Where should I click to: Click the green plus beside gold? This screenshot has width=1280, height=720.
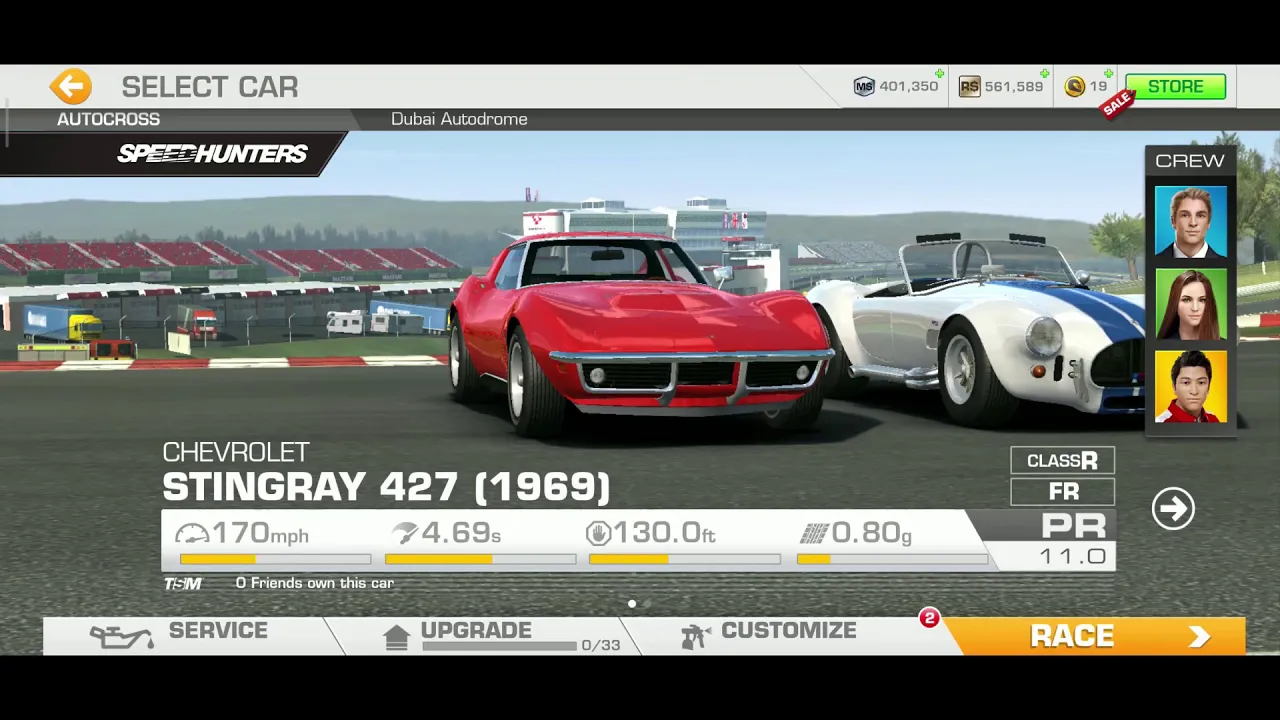(1108, 74)
